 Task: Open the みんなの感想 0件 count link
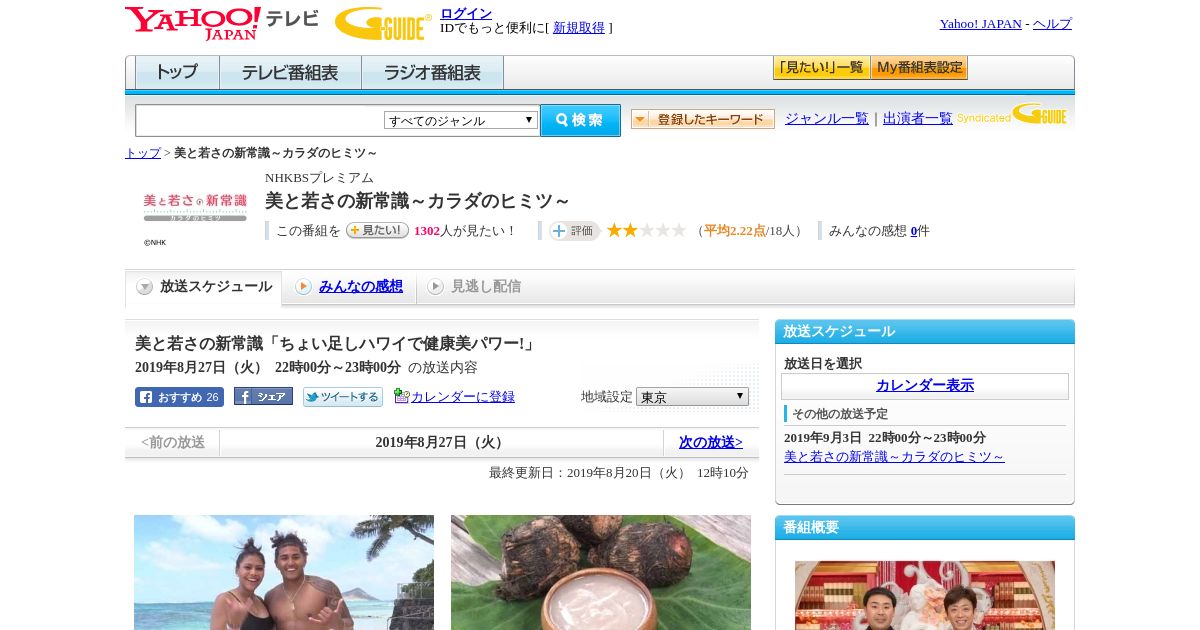(914, 231)
